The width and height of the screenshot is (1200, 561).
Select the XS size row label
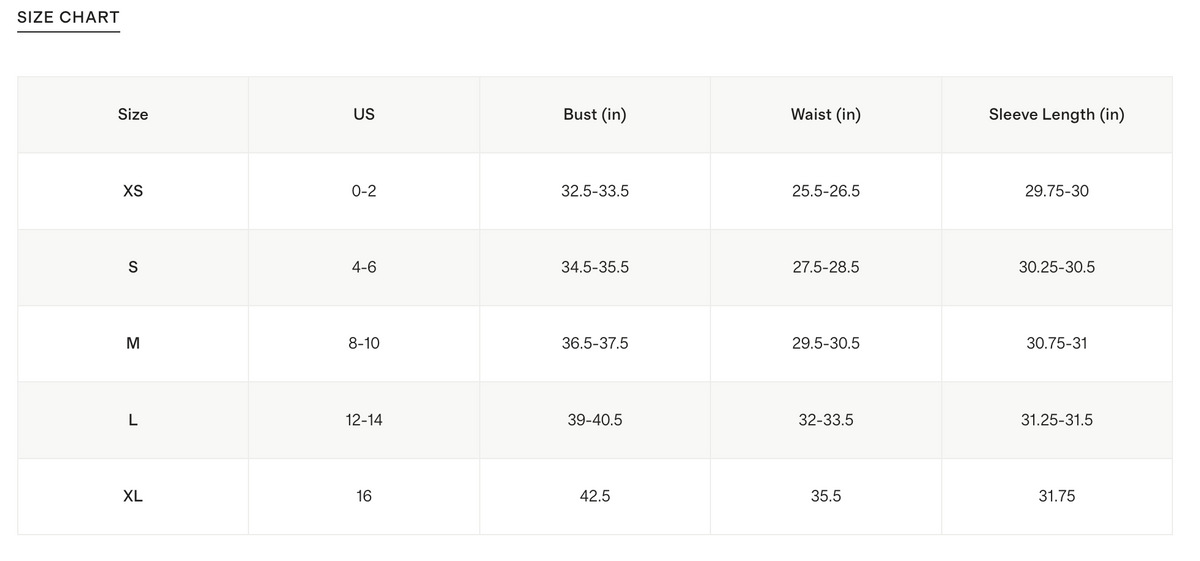point(133,191)
